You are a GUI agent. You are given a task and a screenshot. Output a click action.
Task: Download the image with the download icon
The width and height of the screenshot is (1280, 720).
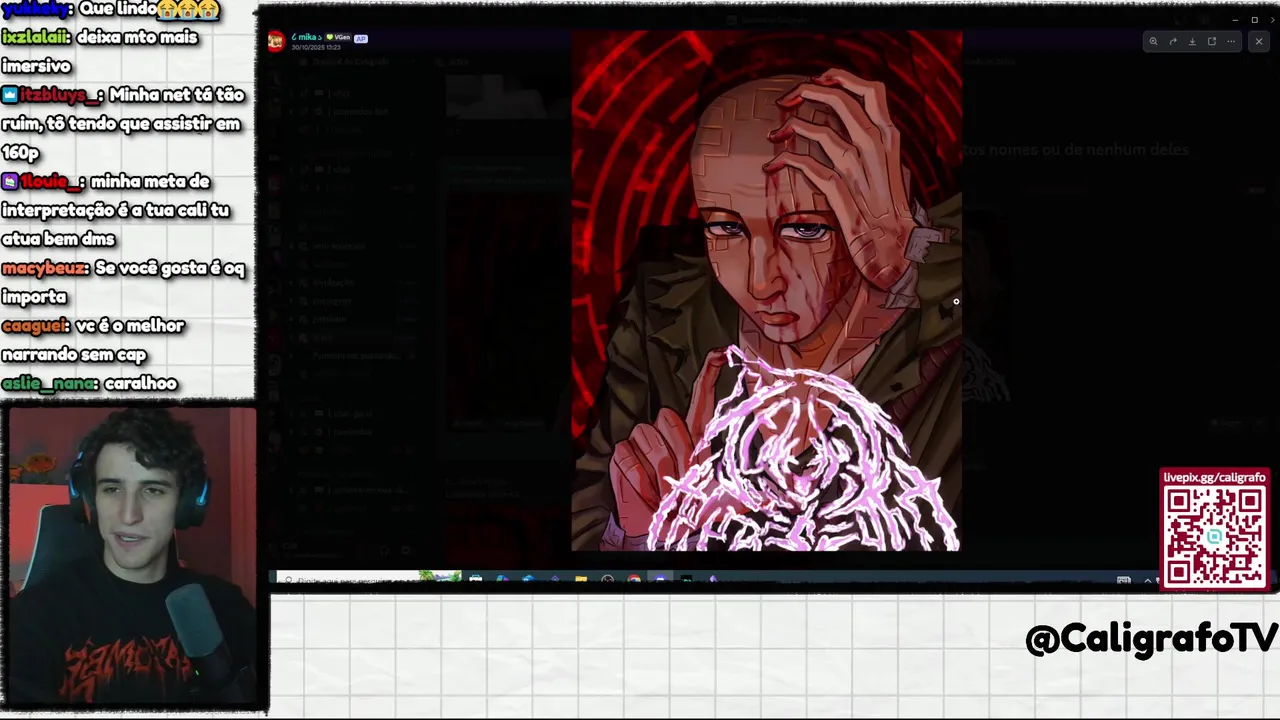[1192, 41]
